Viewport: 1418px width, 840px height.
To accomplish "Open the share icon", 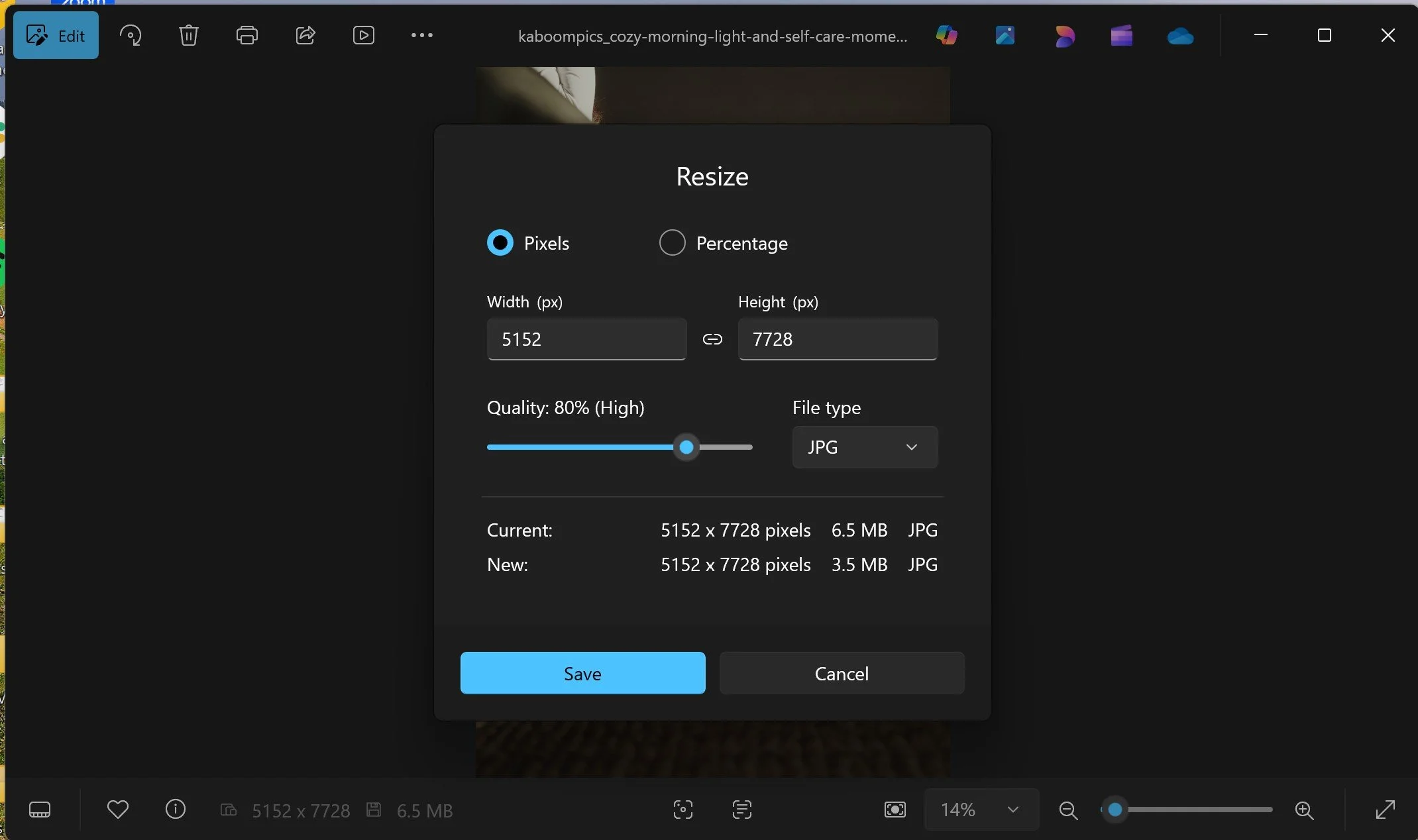I will point(305,35).
